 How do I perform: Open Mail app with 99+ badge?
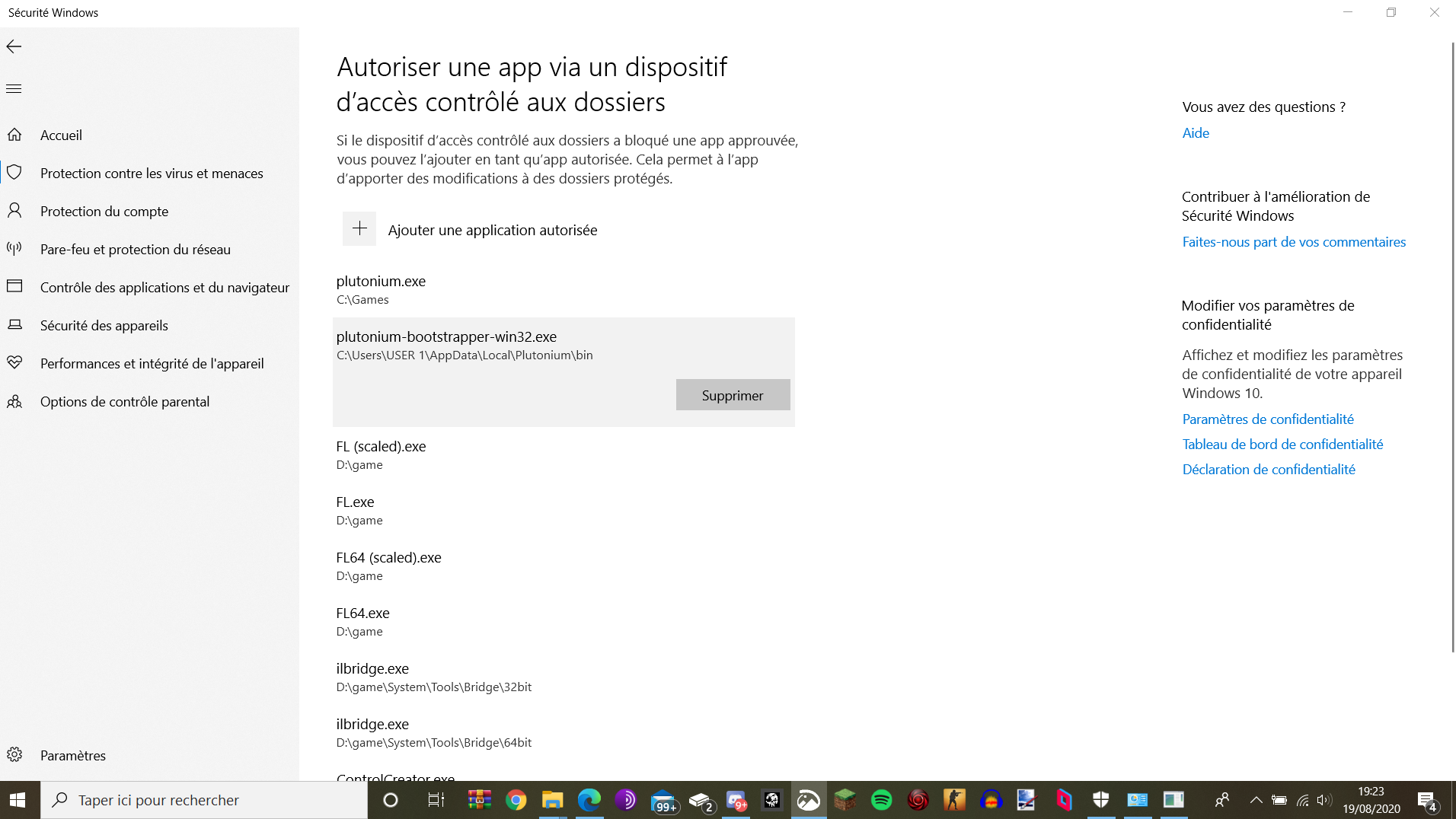663,801
